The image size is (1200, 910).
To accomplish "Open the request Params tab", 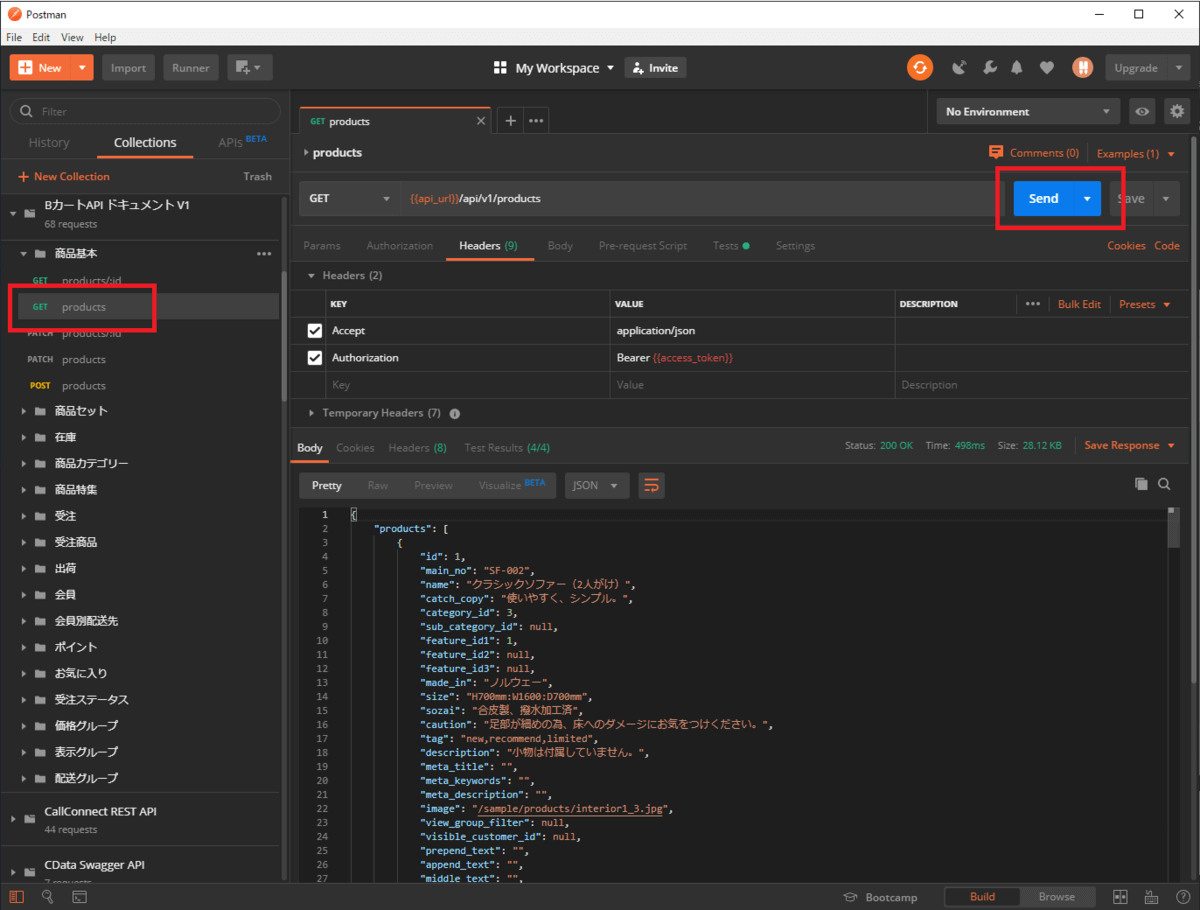I will pyautogui.click(x=322, y=246).
